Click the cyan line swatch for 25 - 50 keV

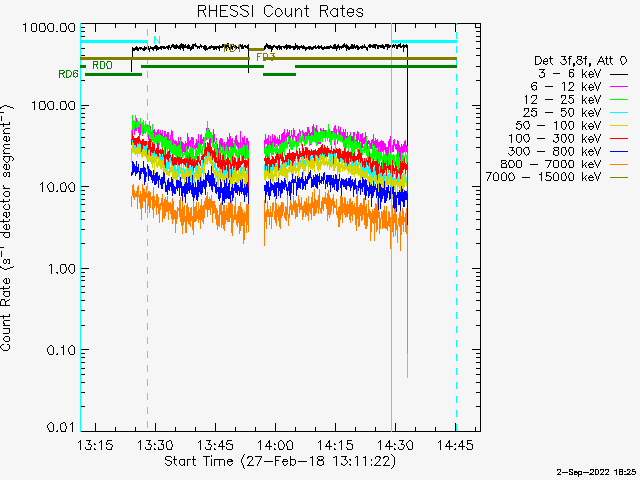click(x=619, y=113)
